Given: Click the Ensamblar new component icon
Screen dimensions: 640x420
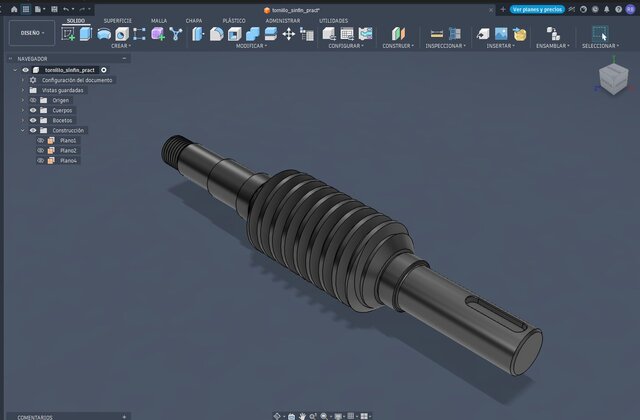Looking at the screenshot, I should click(x=553, y=34).
